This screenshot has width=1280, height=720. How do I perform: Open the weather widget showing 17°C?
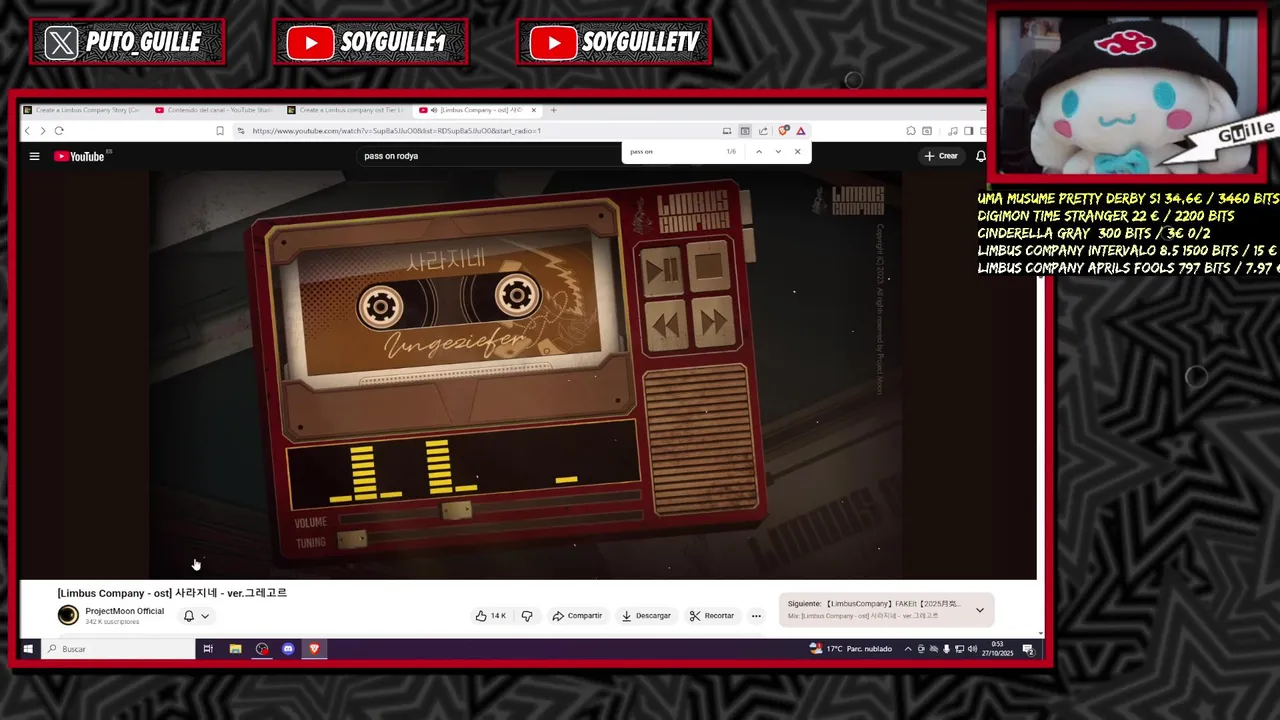click(x=850, y=649)
